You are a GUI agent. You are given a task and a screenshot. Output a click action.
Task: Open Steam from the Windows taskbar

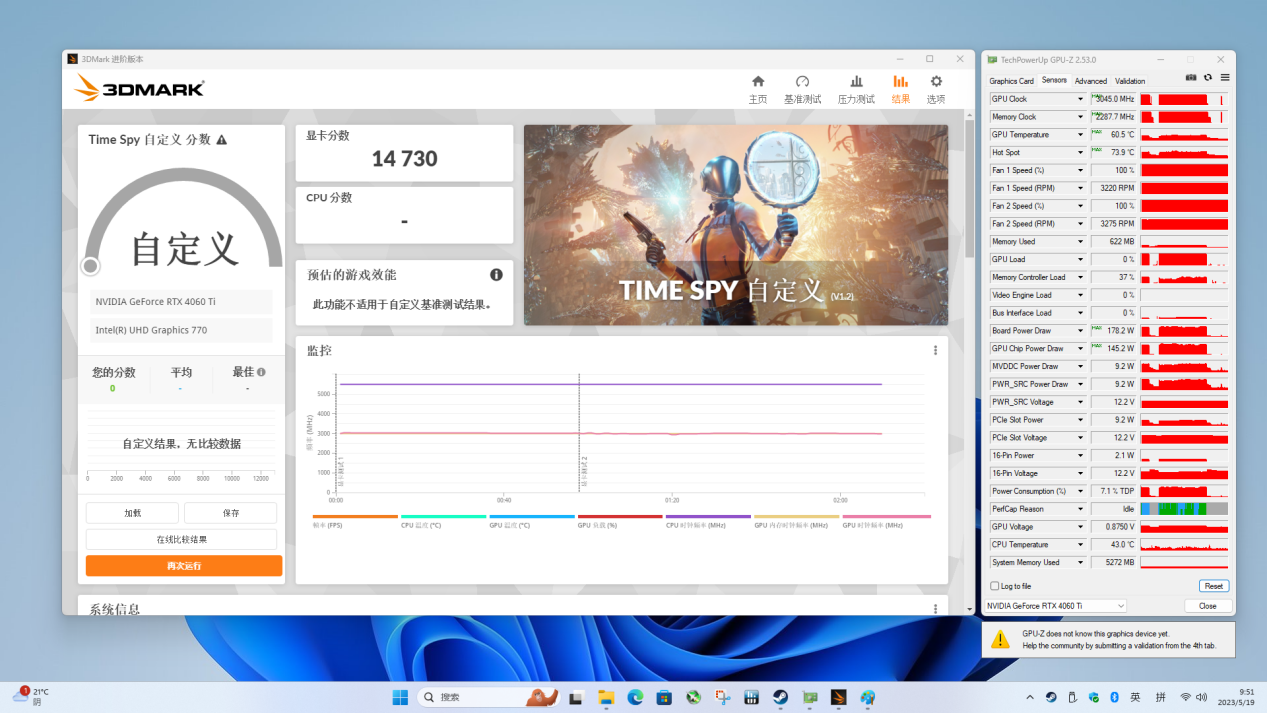pos(780,697)
